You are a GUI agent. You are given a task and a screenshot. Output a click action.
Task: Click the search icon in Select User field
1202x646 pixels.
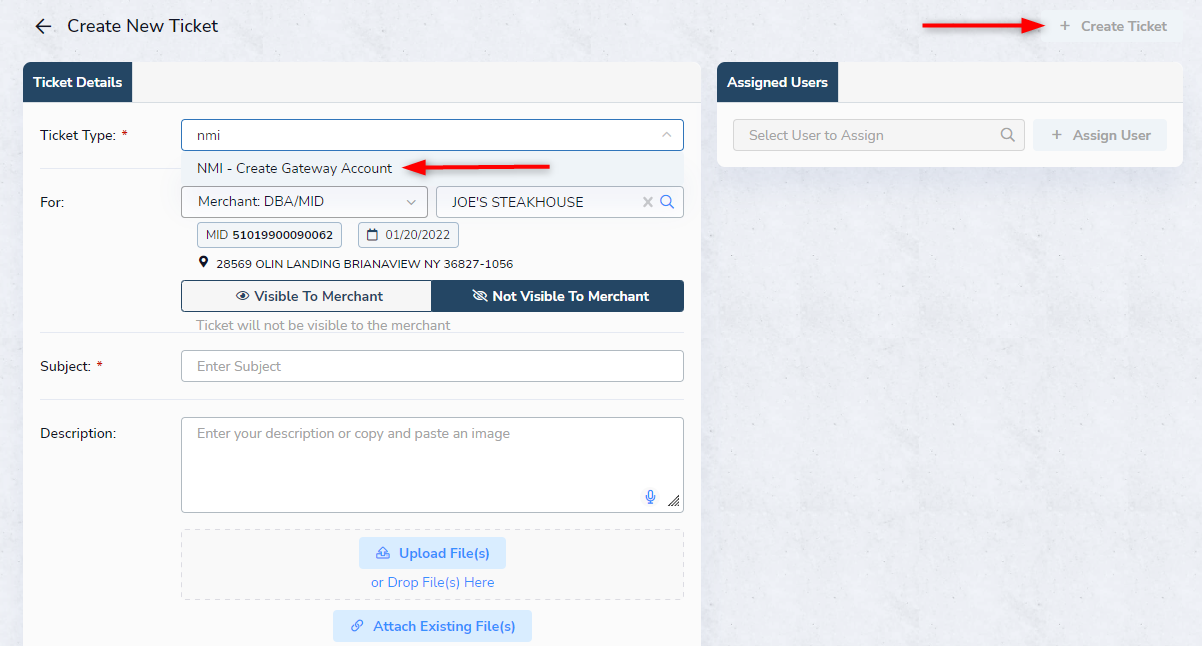1007,135
